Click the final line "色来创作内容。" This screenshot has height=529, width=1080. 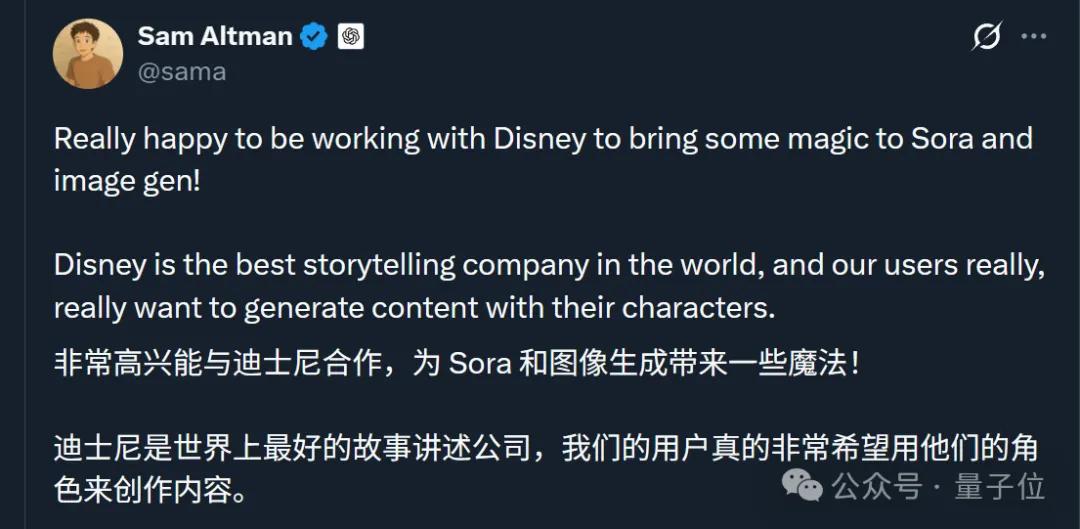(x=149, y=490)
